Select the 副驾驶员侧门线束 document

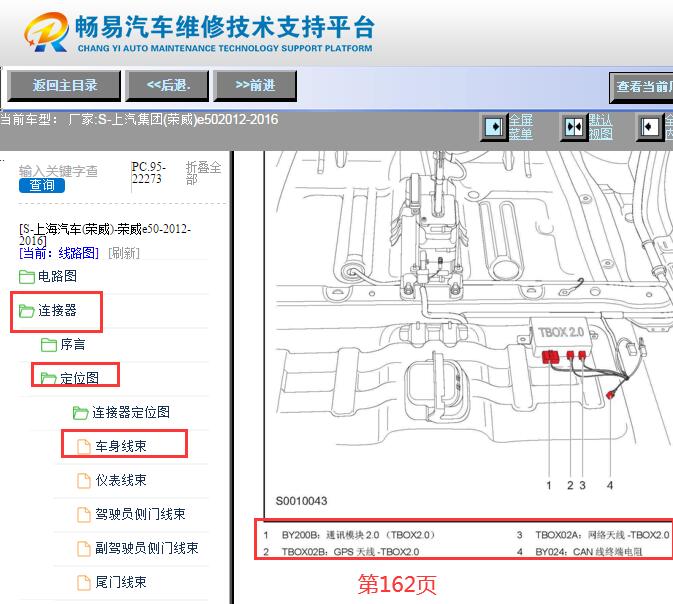(147, 548)
